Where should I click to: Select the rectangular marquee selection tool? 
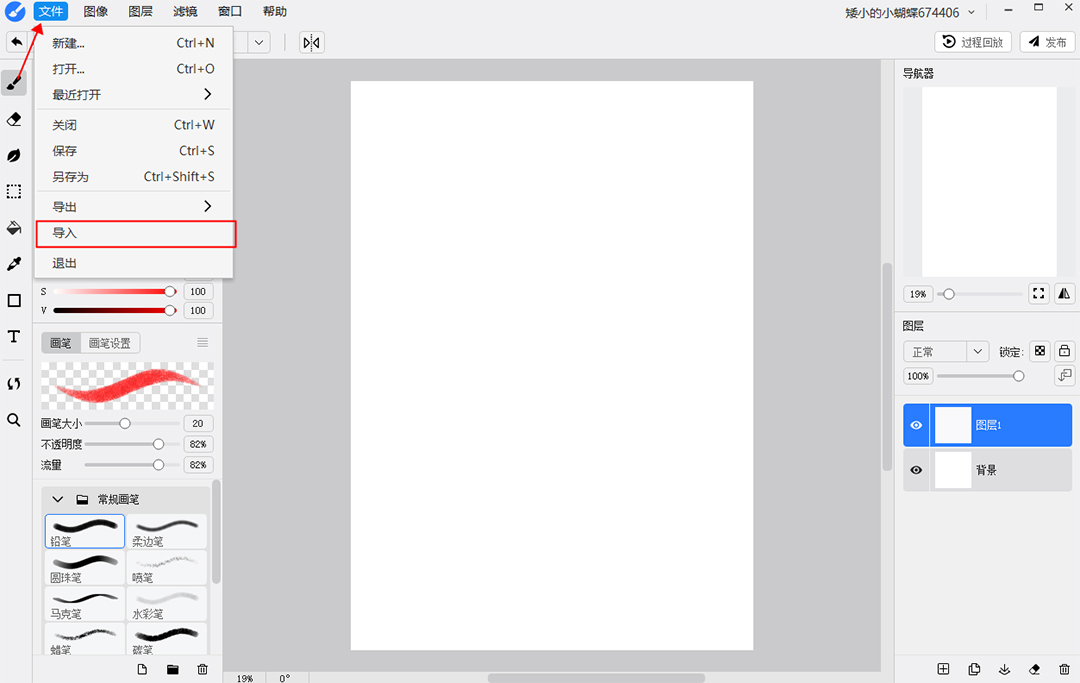14,191
